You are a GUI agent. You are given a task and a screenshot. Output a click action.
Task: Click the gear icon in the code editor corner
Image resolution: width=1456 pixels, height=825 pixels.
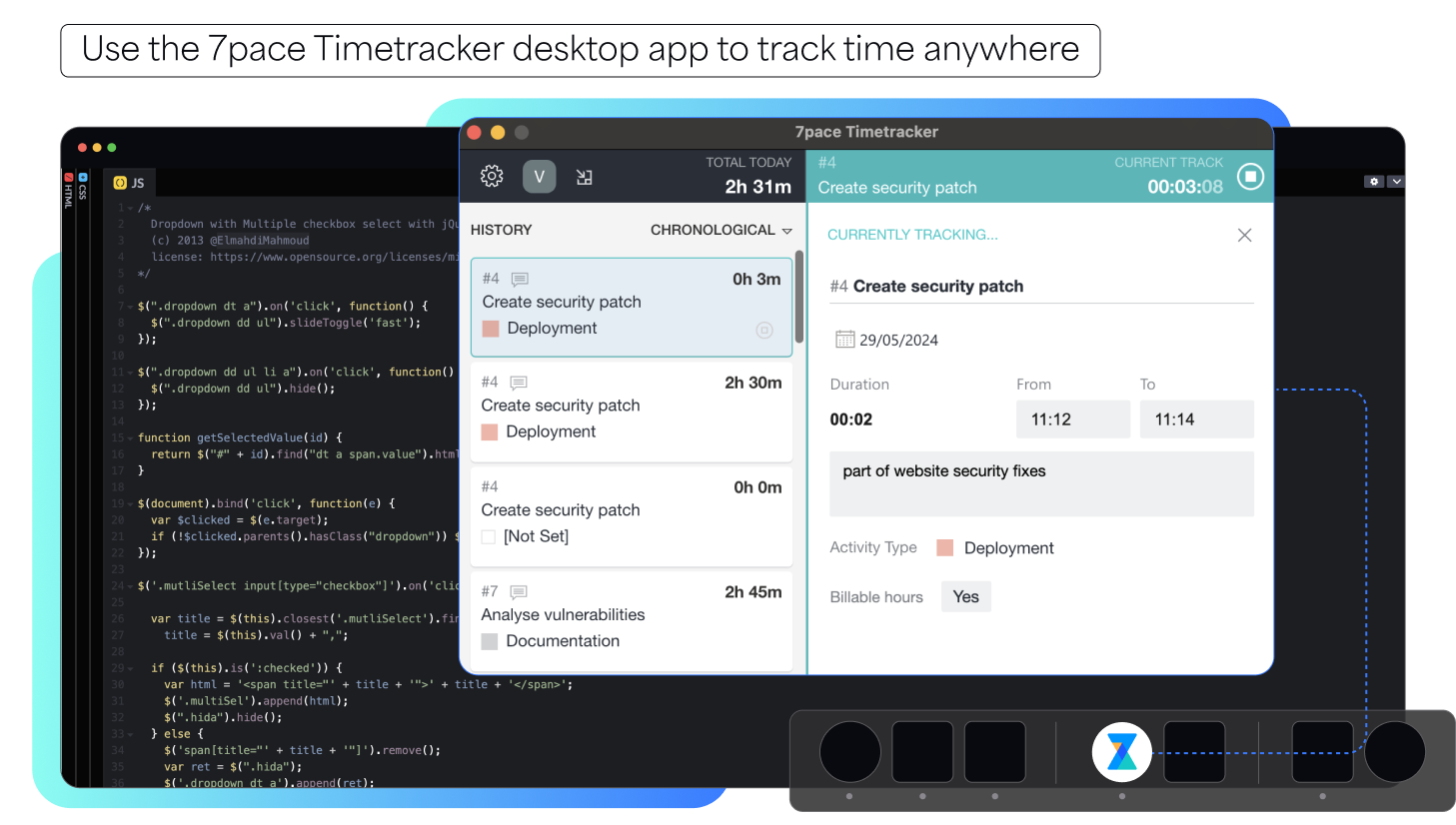[1373, 182]
